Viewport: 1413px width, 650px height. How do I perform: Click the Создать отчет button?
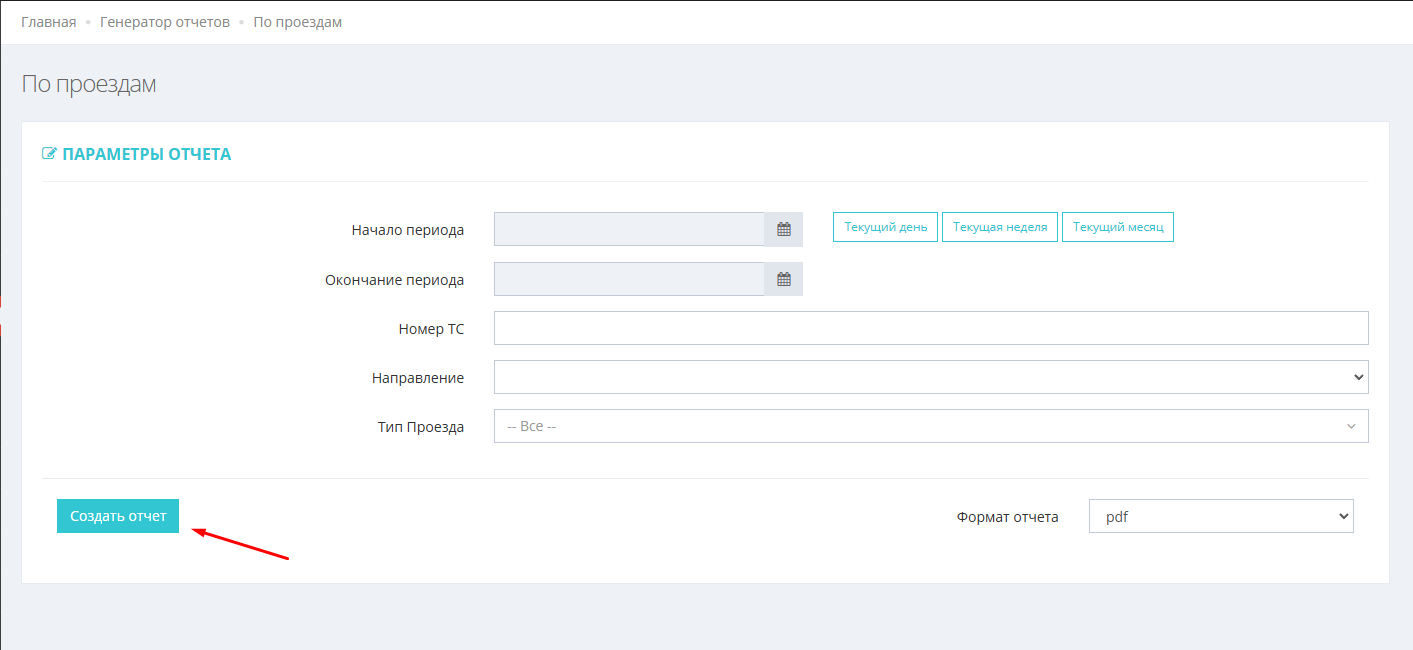click(x=118, y=516)
